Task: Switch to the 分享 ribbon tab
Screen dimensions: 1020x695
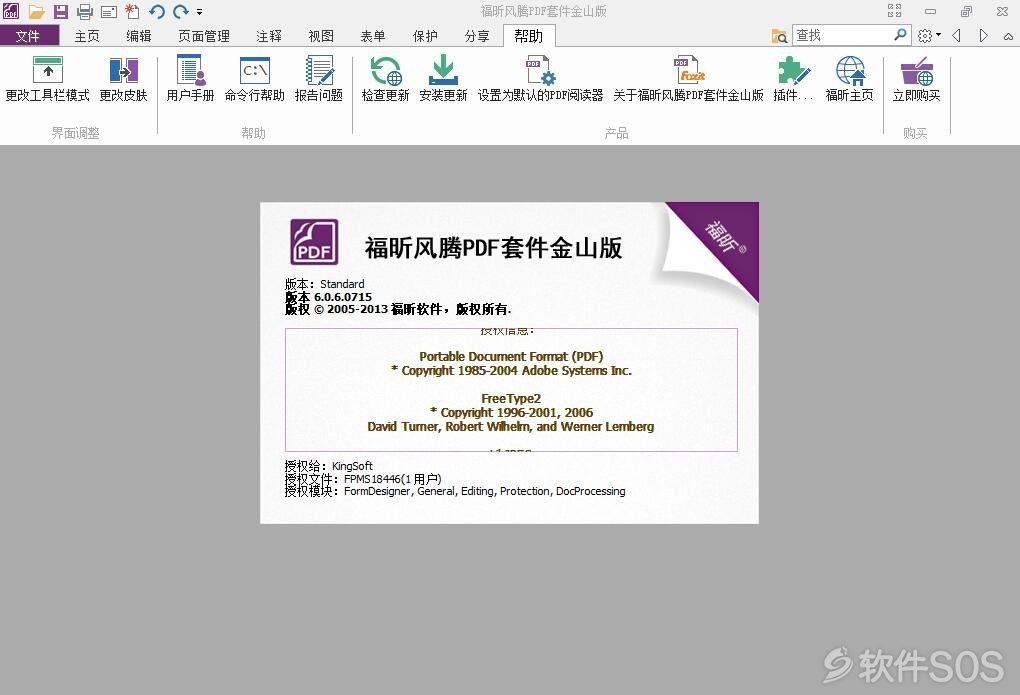Action: tap(477, 36)
